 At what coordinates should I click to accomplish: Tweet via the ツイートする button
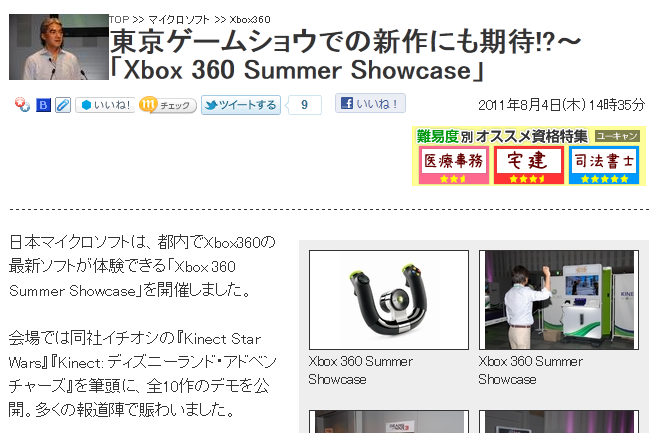(x=241, y=105)
